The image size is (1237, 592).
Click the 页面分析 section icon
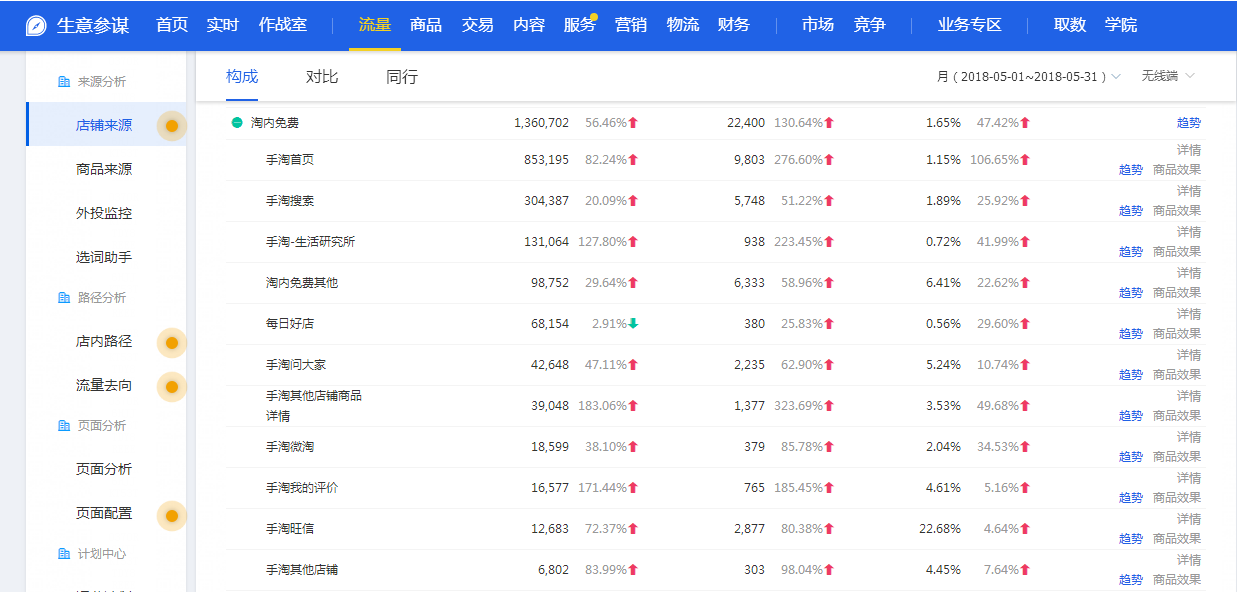pos(64,426)
